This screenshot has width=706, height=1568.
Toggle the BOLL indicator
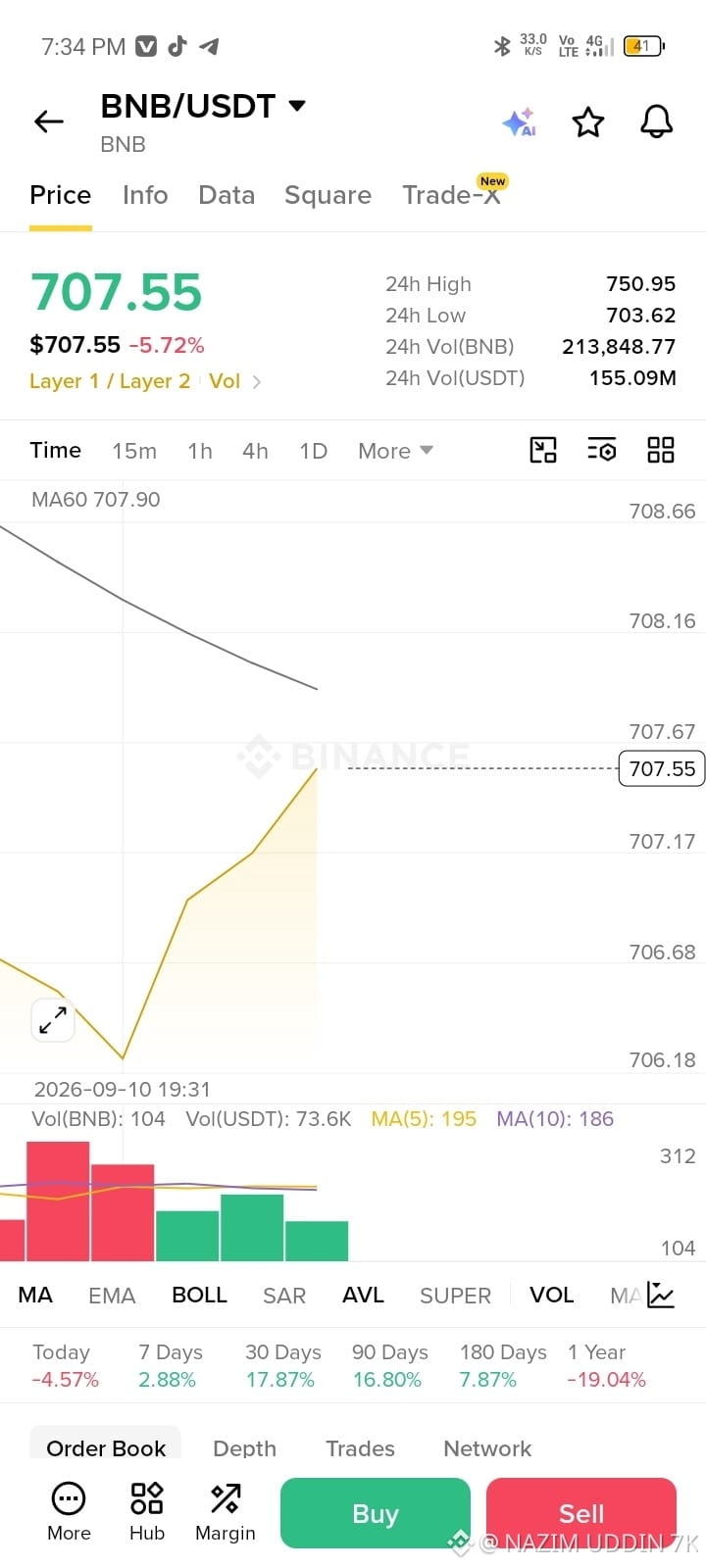click(199, 1295)
